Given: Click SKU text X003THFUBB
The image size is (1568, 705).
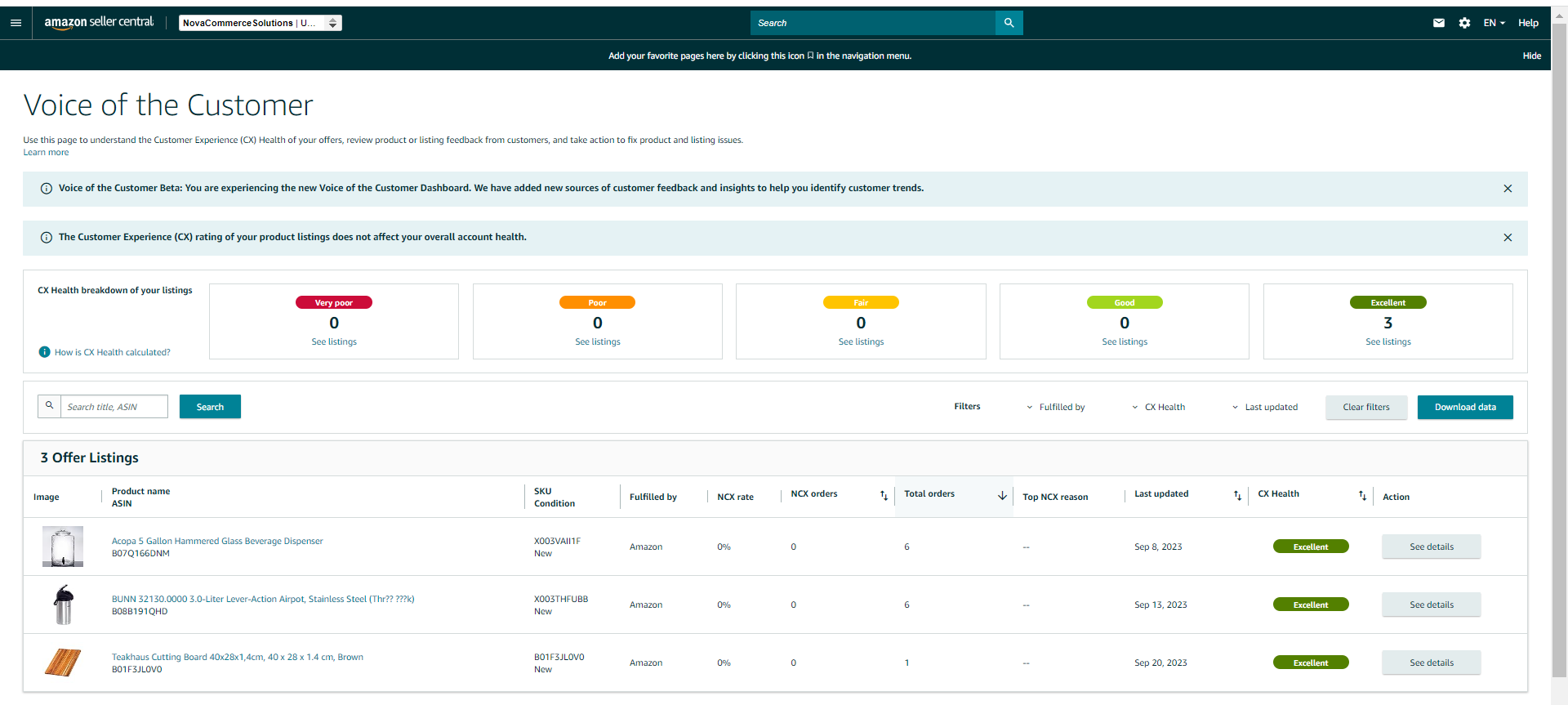Looking at the screenshot, I should pos(561,599).
